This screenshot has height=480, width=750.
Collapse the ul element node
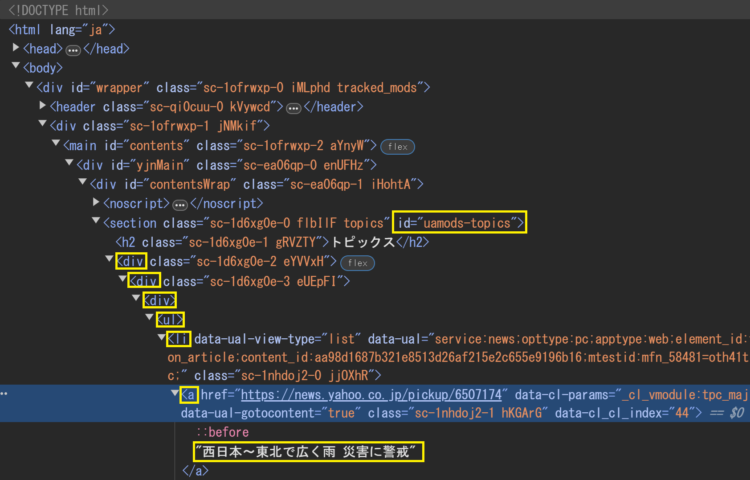point(150,317)
